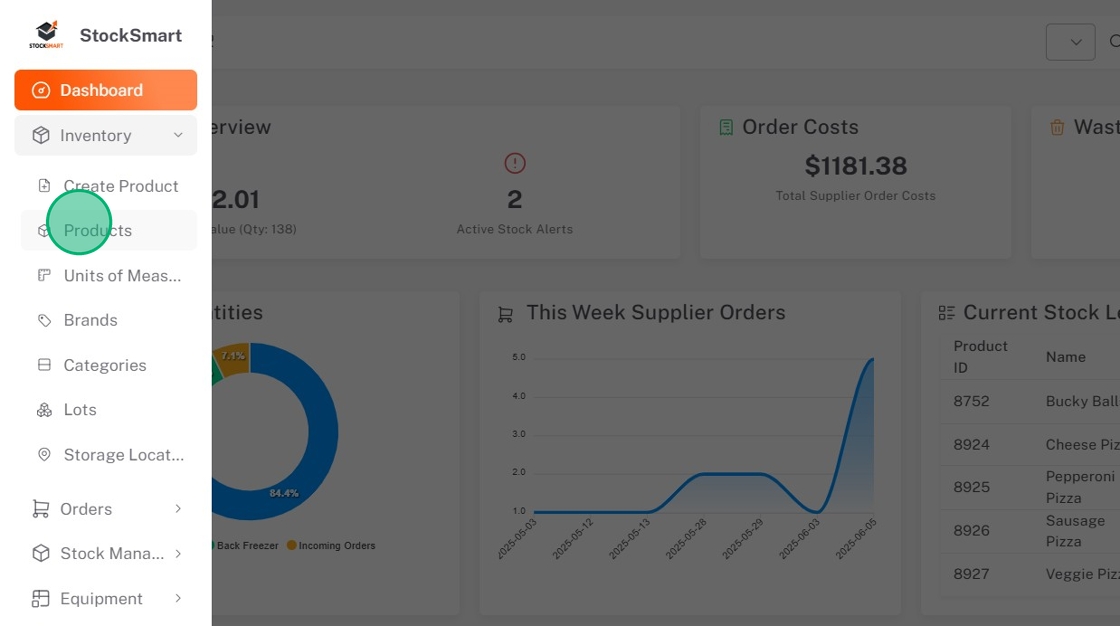Click the Name column header
The height and width of the screenshot is (626, 1120).
click(x=1066, y=357)
